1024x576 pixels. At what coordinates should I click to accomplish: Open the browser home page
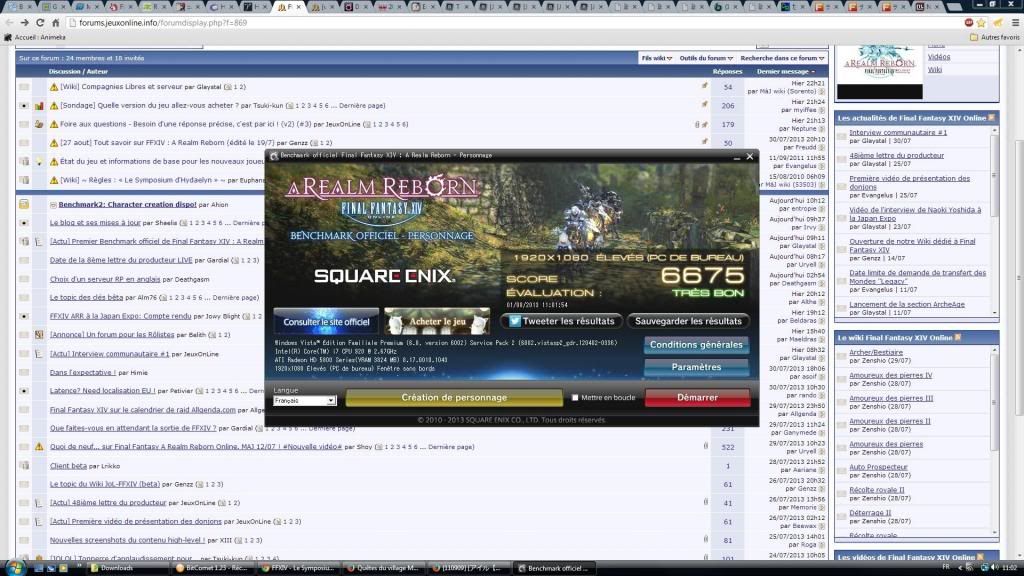[x=56, y=22]
